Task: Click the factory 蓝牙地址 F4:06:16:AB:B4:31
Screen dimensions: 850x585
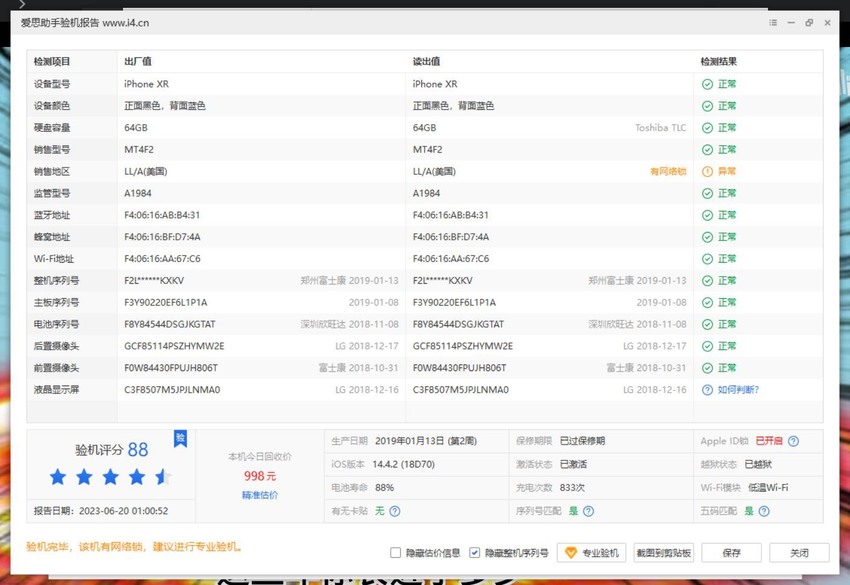Action: pos(162,215)
